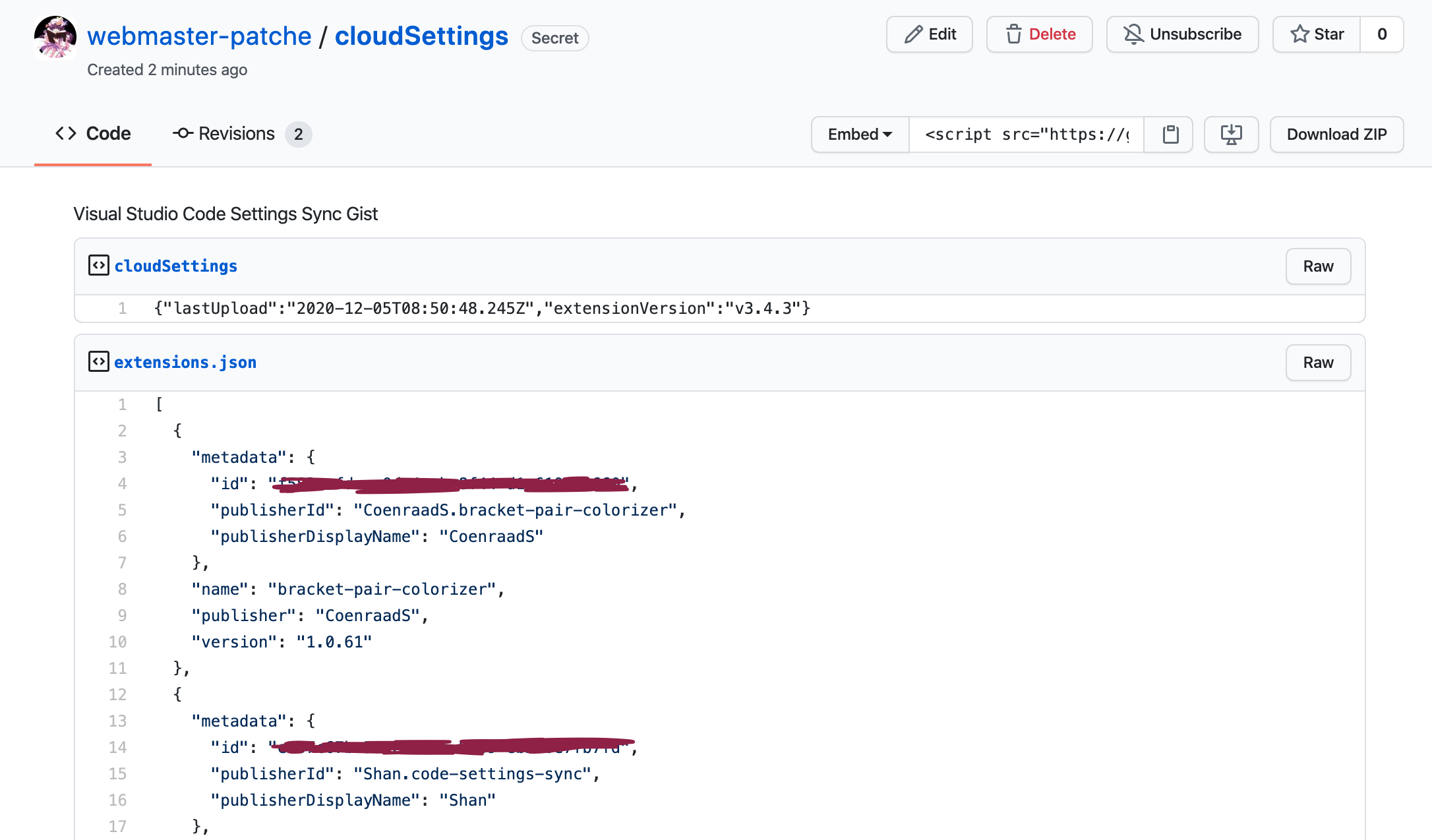The height and width of the screenshot is (840, 1432).
Task: Copy embed script with clipboard icon
Action: point(1170,135)
